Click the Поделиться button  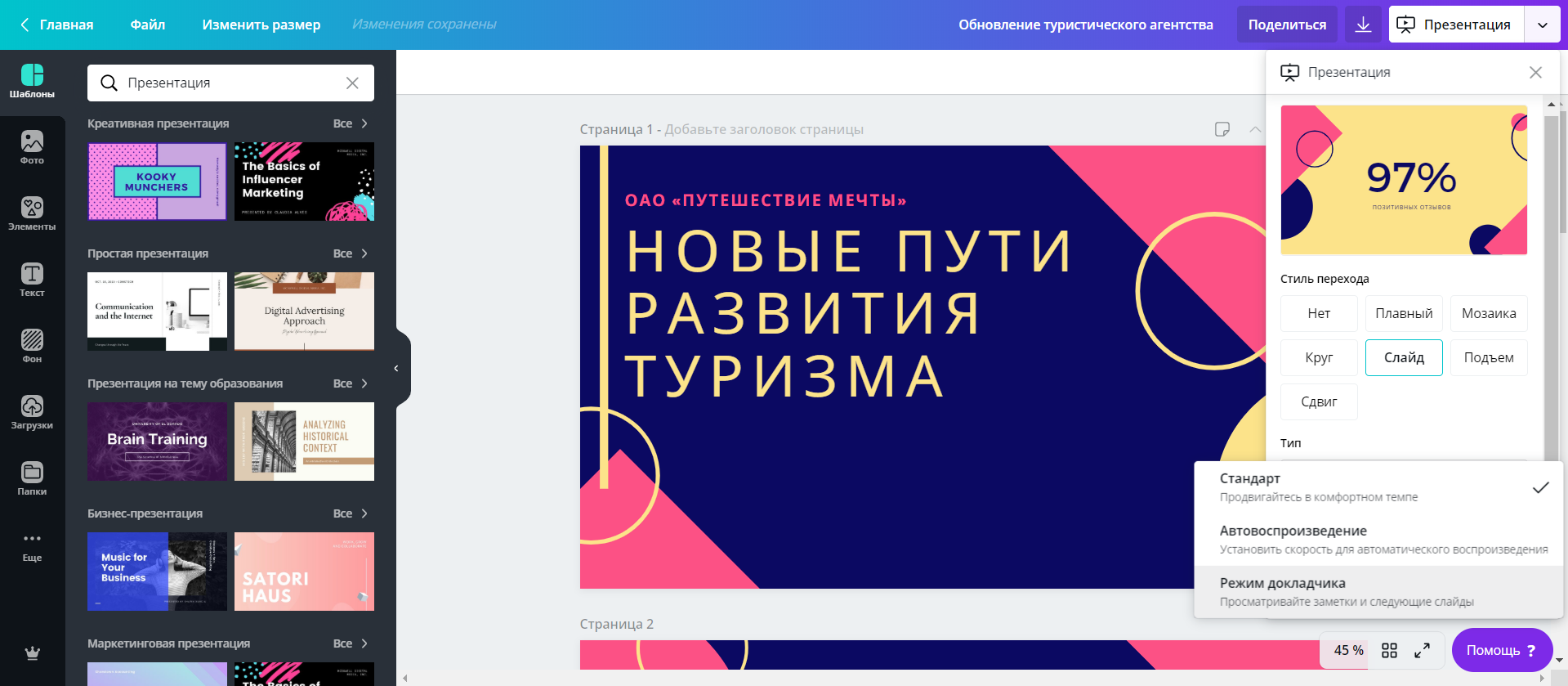coord(1286,25)
